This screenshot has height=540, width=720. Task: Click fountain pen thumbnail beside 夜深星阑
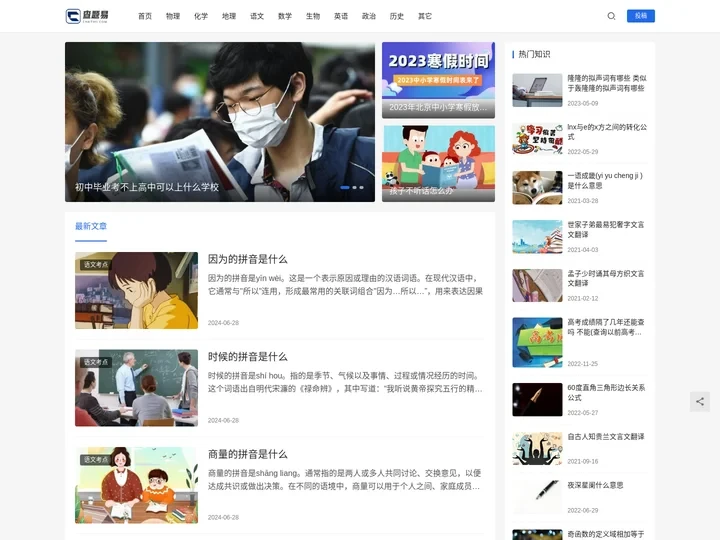tap(537, 497)
